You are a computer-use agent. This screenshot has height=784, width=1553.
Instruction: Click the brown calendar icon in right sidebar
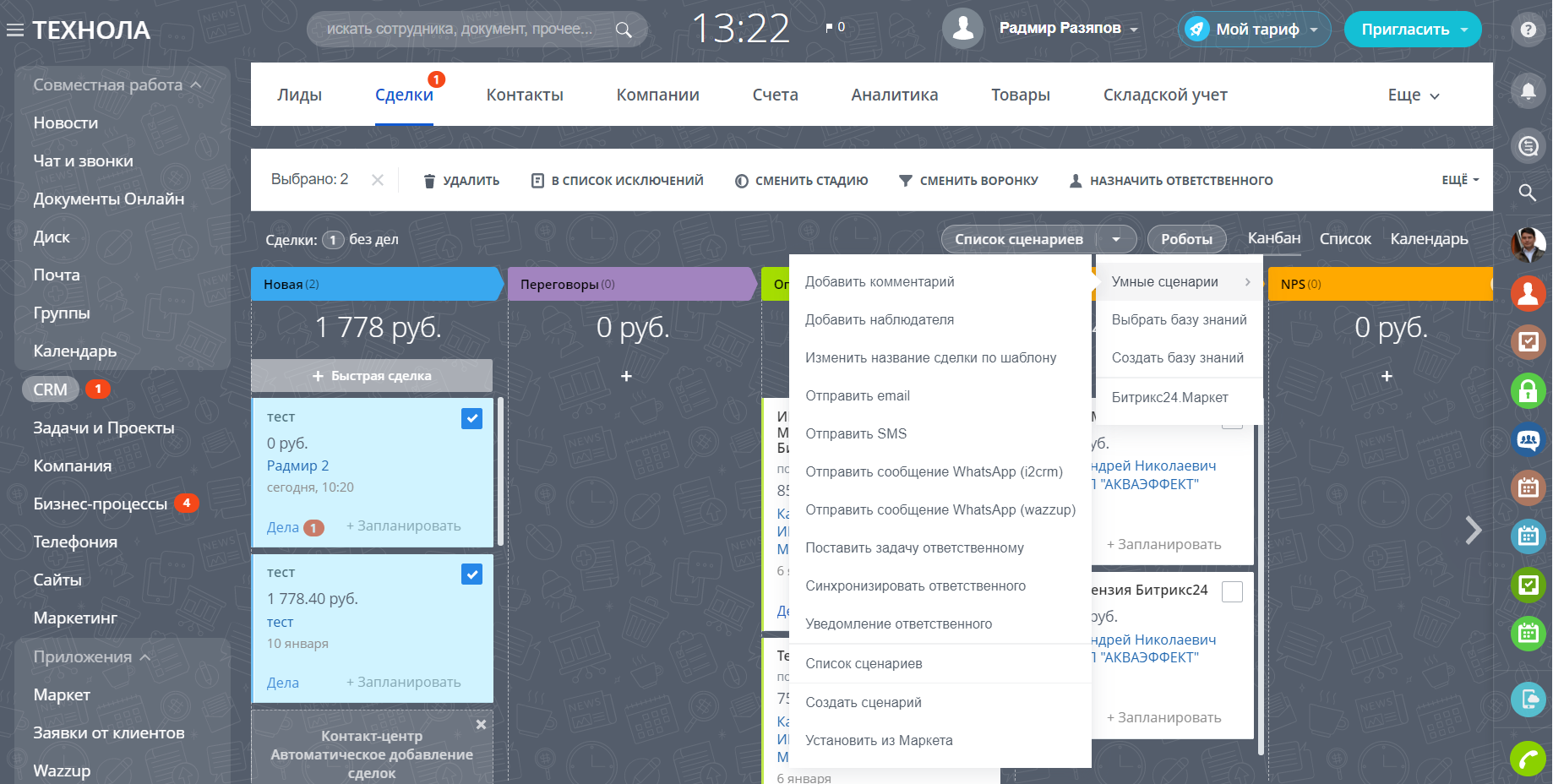click(x=1528, y=487)
